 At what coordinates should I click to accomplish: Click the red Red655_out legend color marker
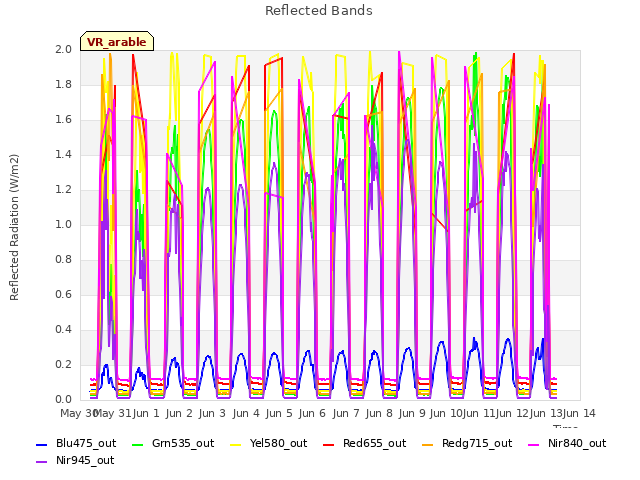(329, 445)
